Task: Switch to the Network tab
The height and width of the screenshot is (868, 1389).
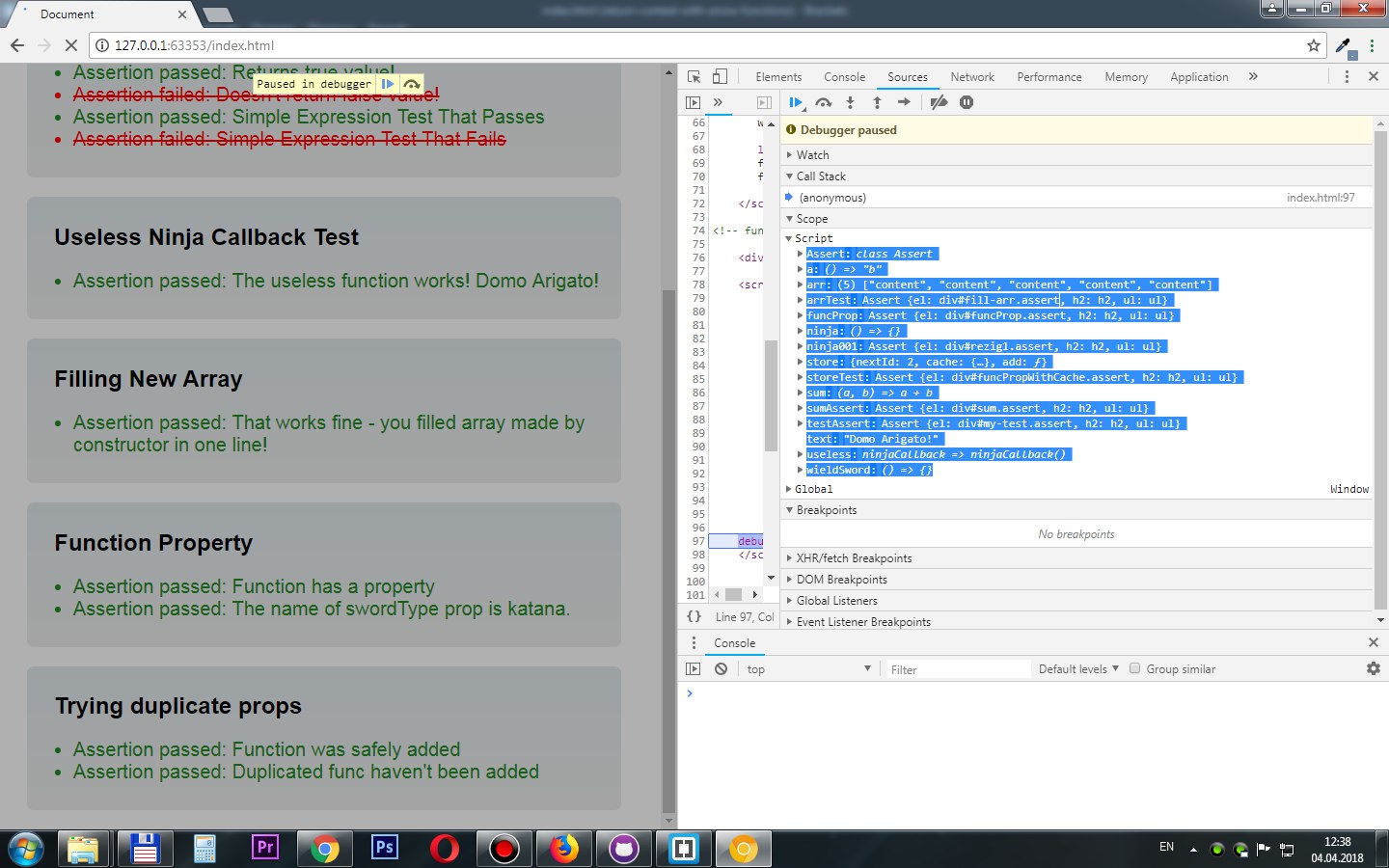Action: coord(971,77)
